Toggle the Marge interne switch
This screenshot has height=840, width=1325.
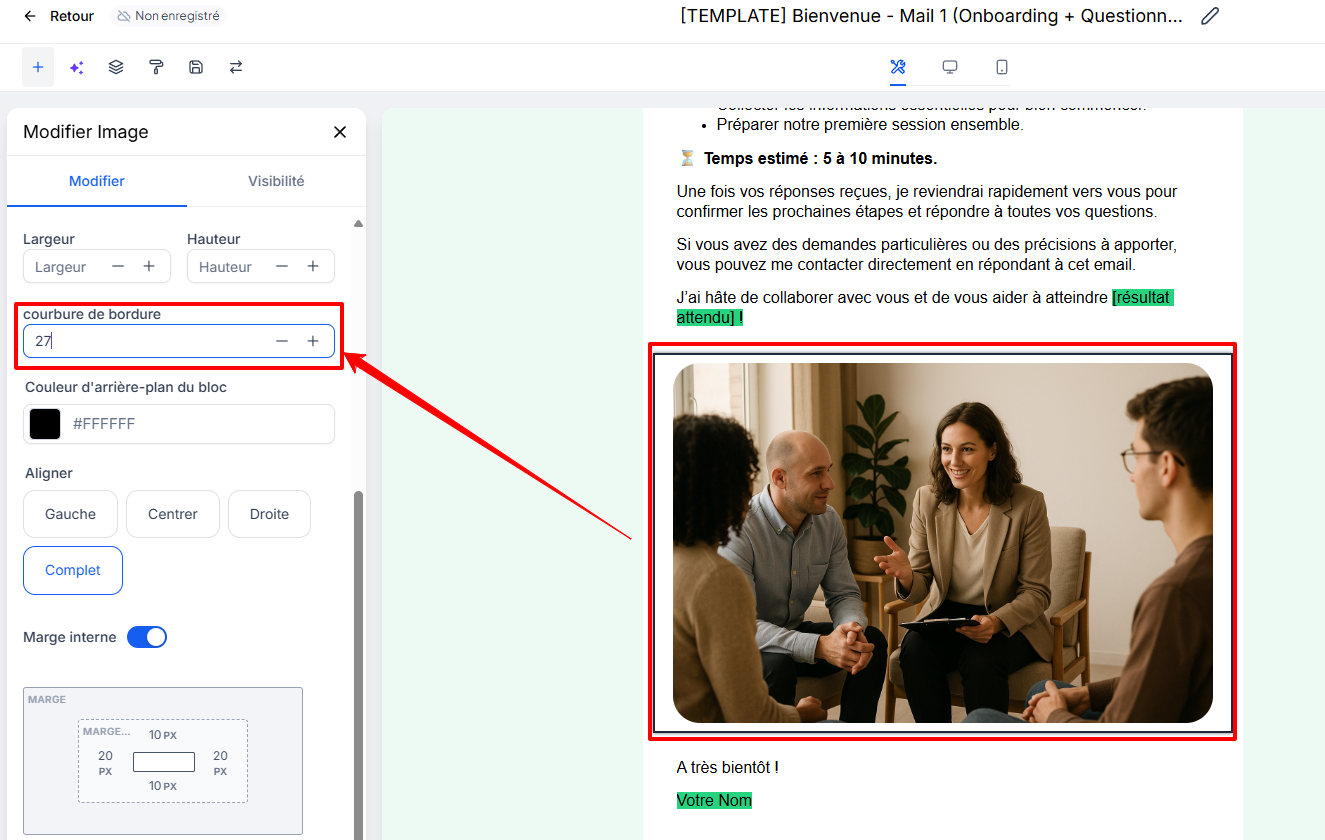pos(147,637)
